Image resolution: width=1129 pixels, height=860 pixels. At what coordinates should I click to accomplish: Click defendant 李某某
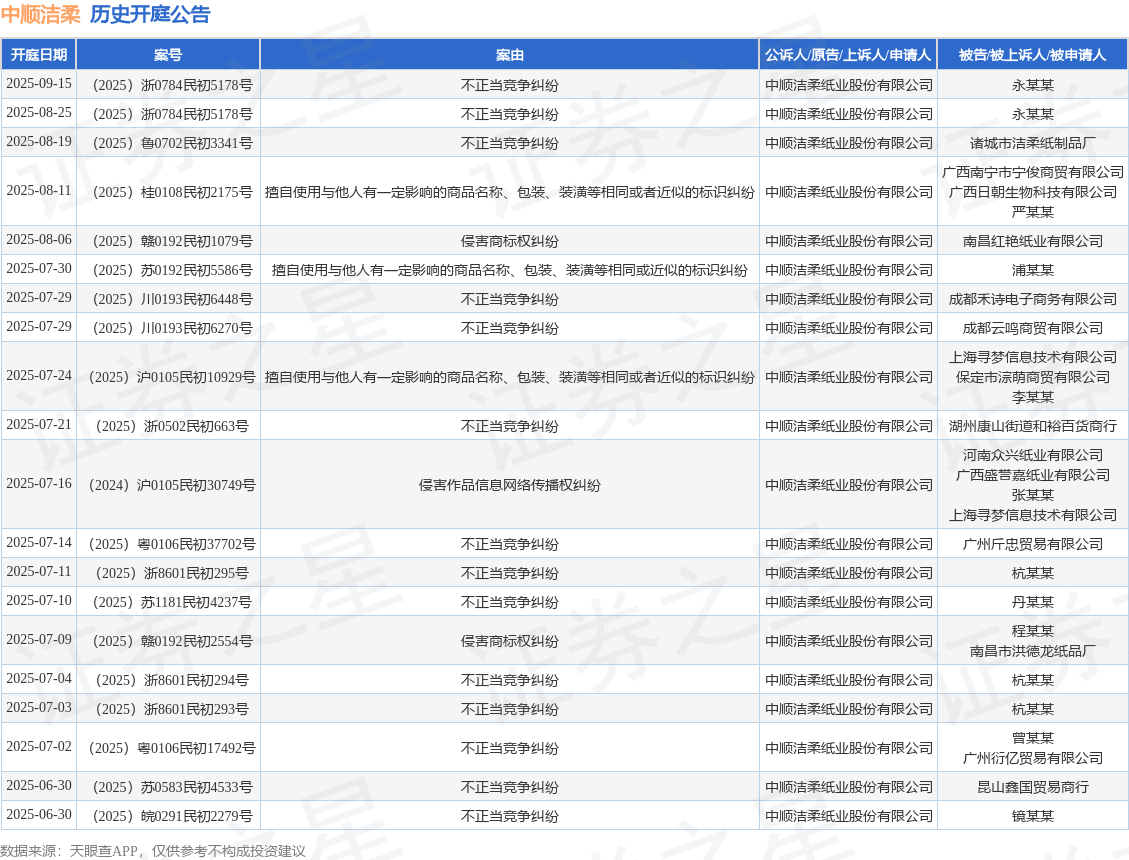pos(1033,397)
